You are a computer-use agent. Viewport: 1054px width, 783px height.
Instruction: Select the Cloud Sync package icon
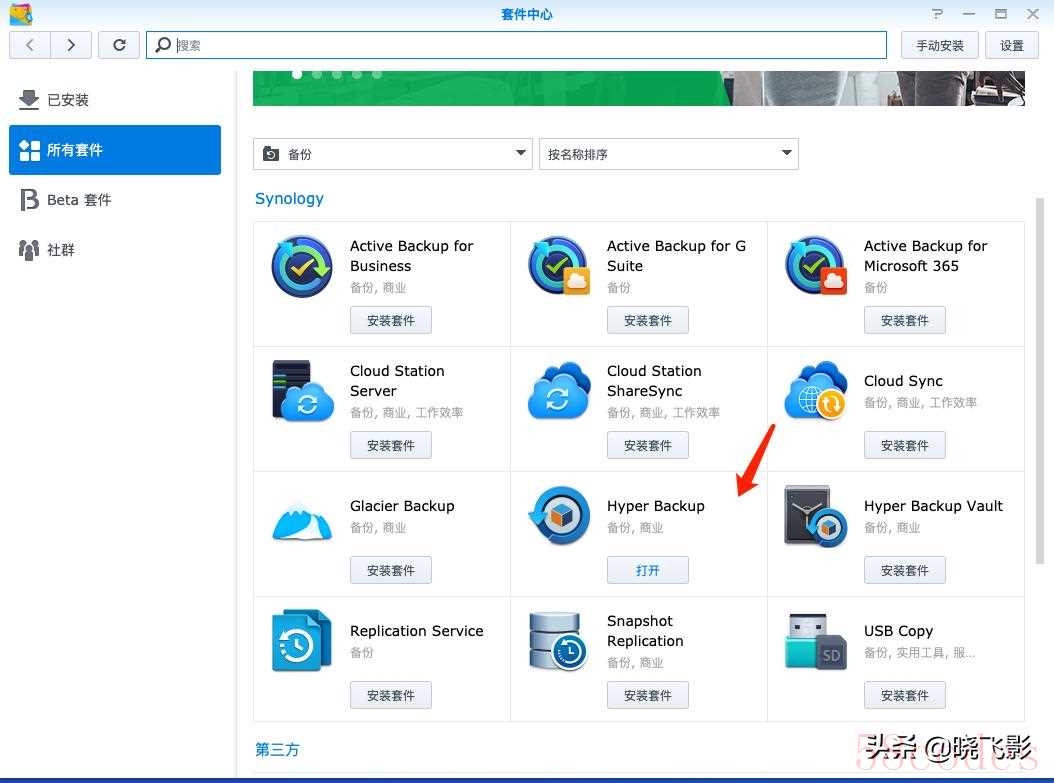(x=815, y=390)
